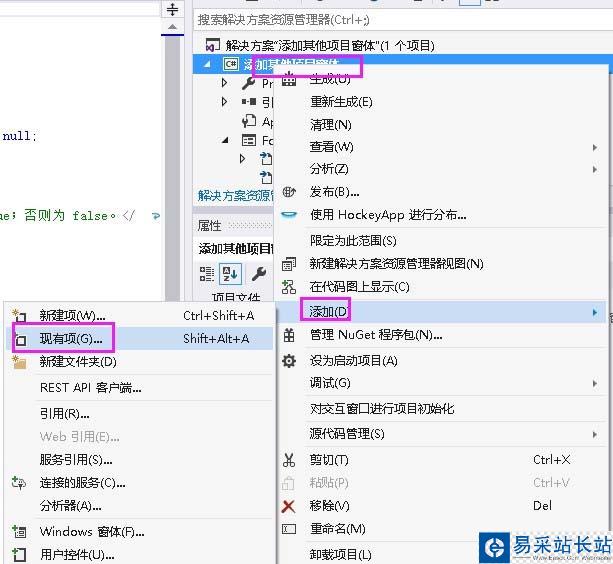Expand the Properties tree node

click(224, 82)
